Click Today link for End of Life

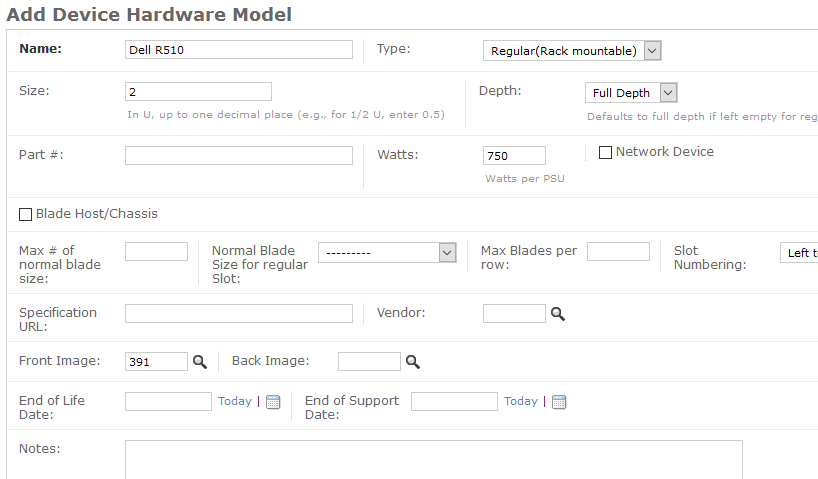(x=235, y=401)
